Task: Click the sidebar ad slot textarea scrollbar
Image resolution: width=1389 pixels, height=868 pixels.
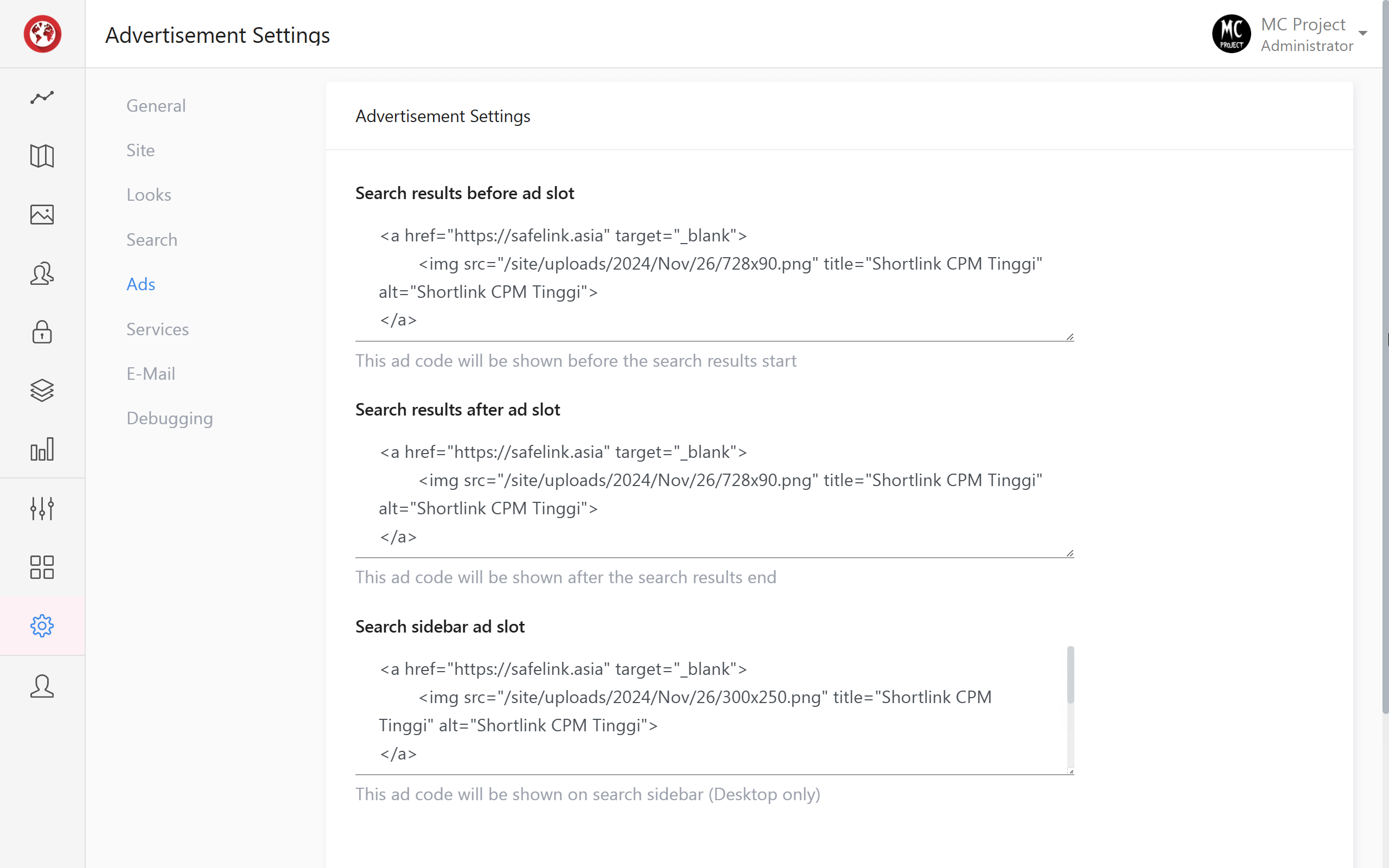Action: pos(1071,675)
